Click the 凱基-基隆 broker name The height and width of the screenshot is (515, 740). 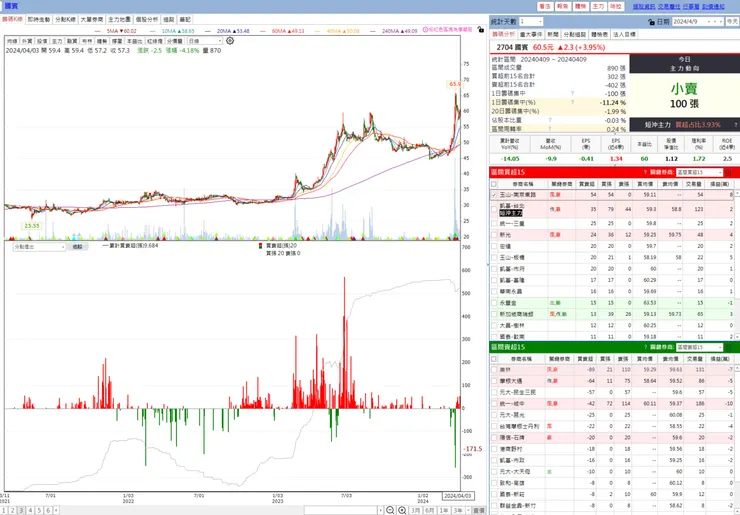pyautogui.click(x=512, y=280)
